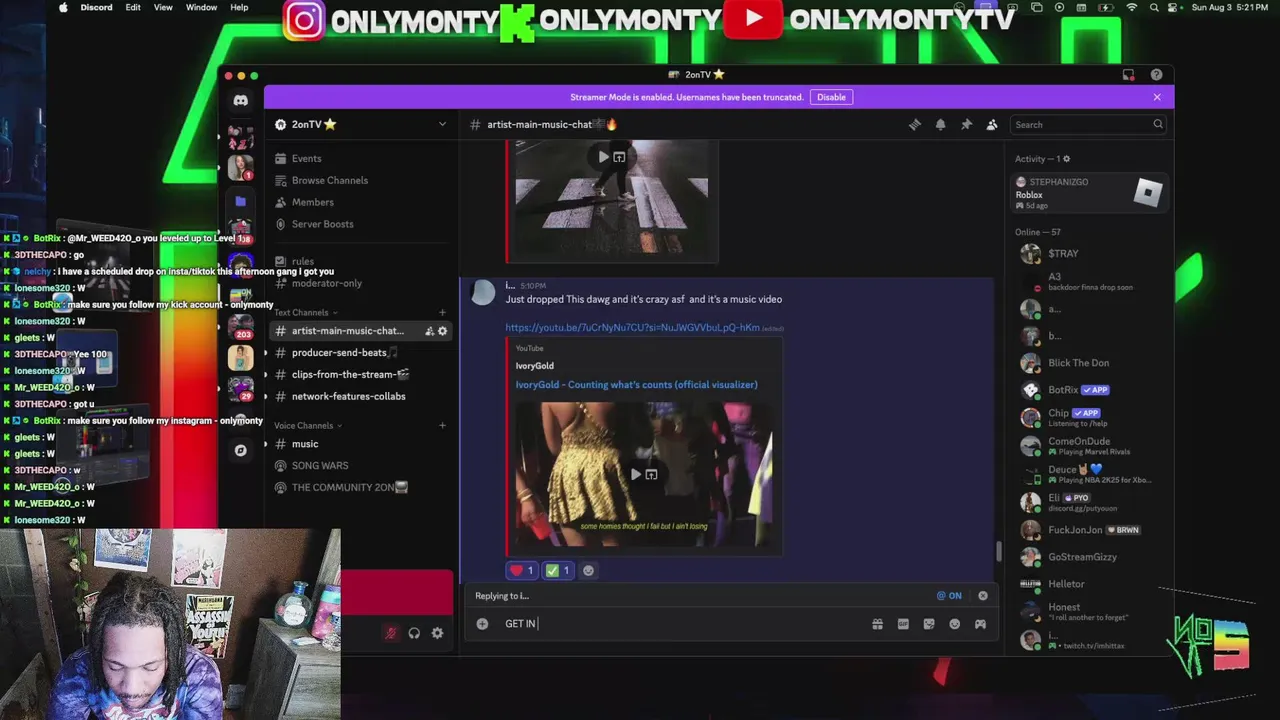Open the youtu.be link in message
1280x720 pixels.
click(x=632, y=327)
